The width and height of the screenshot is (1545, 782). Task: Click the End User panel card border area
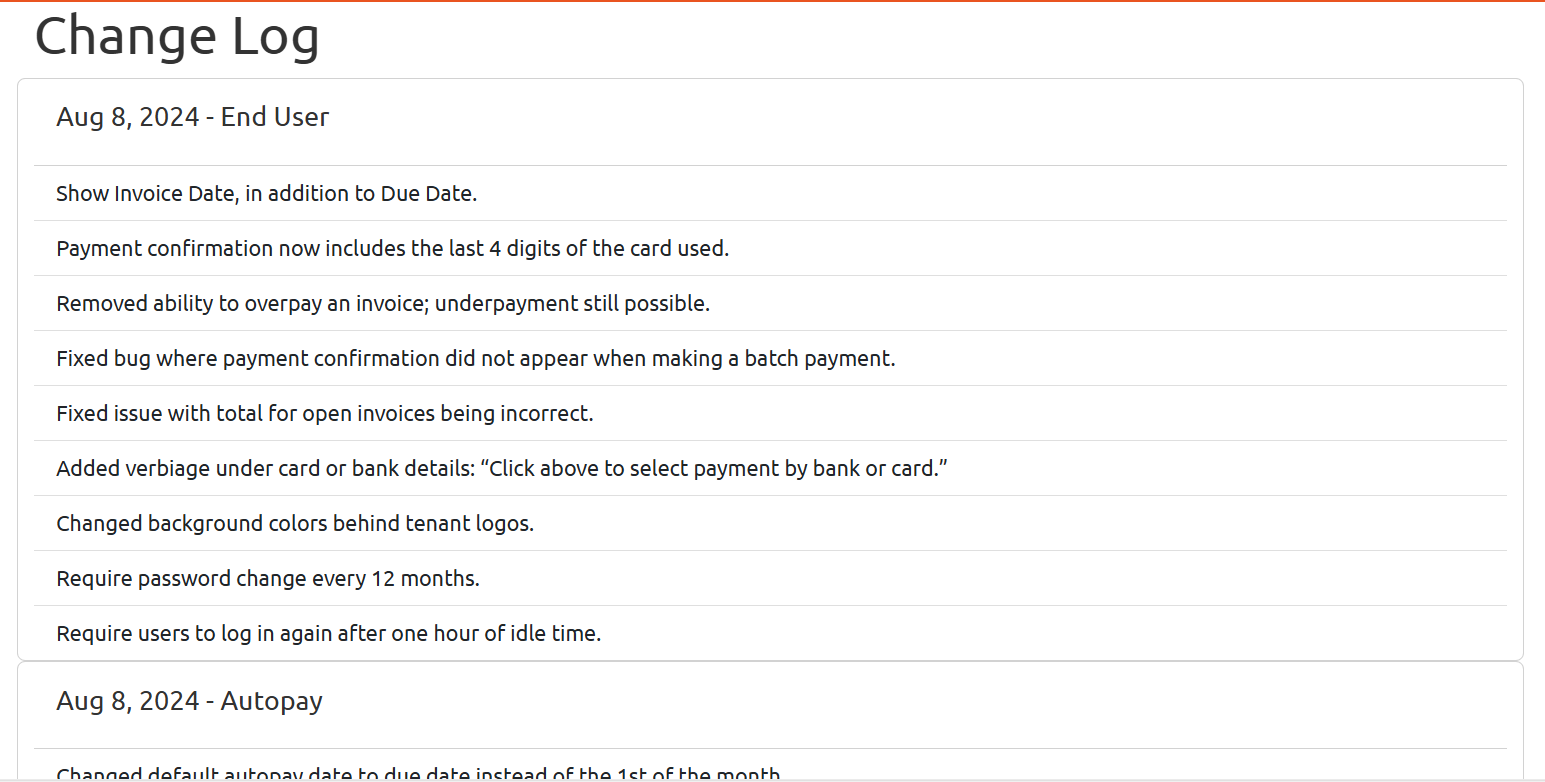[770, 369]
